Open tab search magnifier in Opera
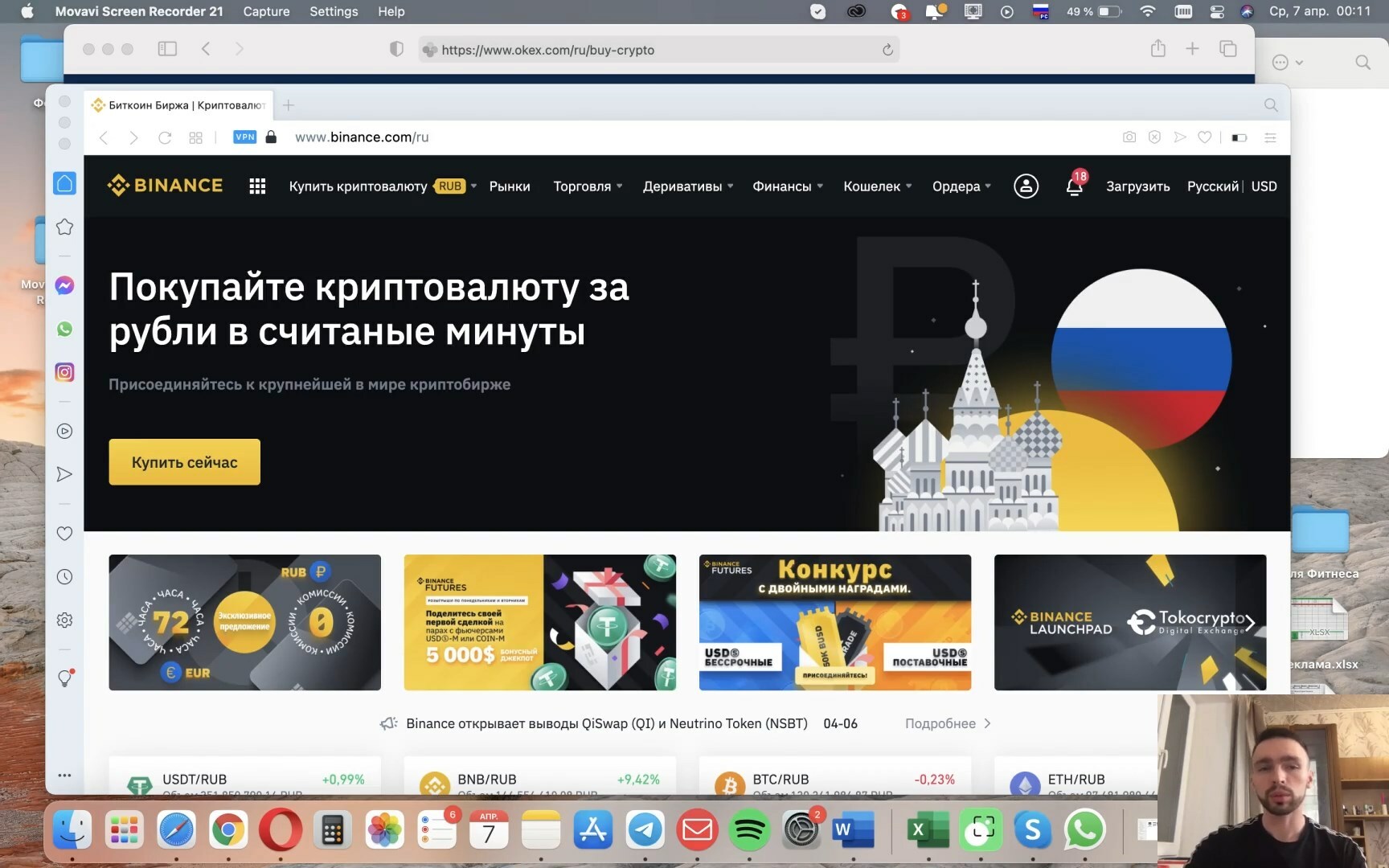The width and height of the screenshot is (1389, 868). (1271, 105)
